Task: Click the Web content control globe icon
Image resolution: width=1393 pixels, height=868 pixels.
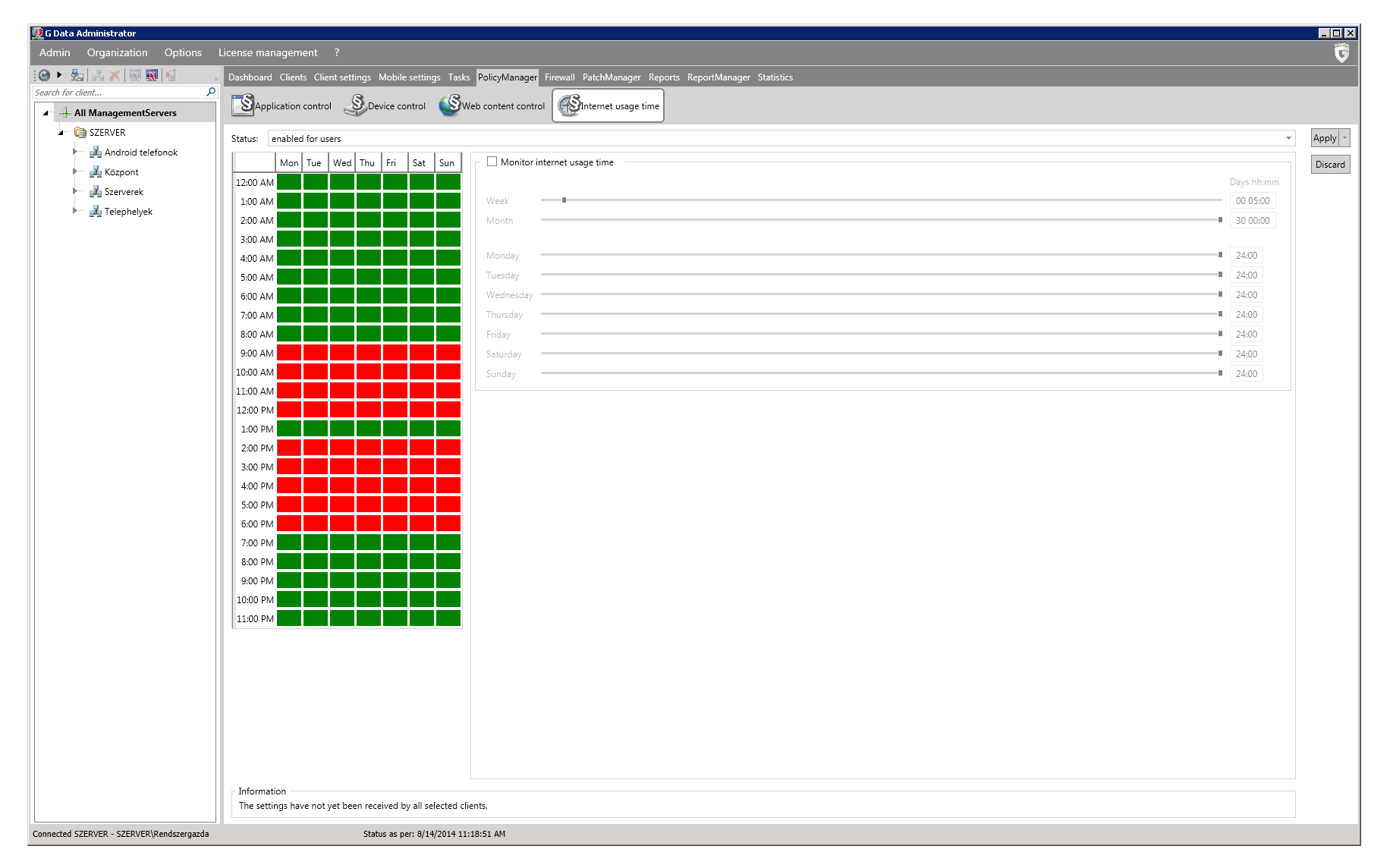Action: pos(450,105)
